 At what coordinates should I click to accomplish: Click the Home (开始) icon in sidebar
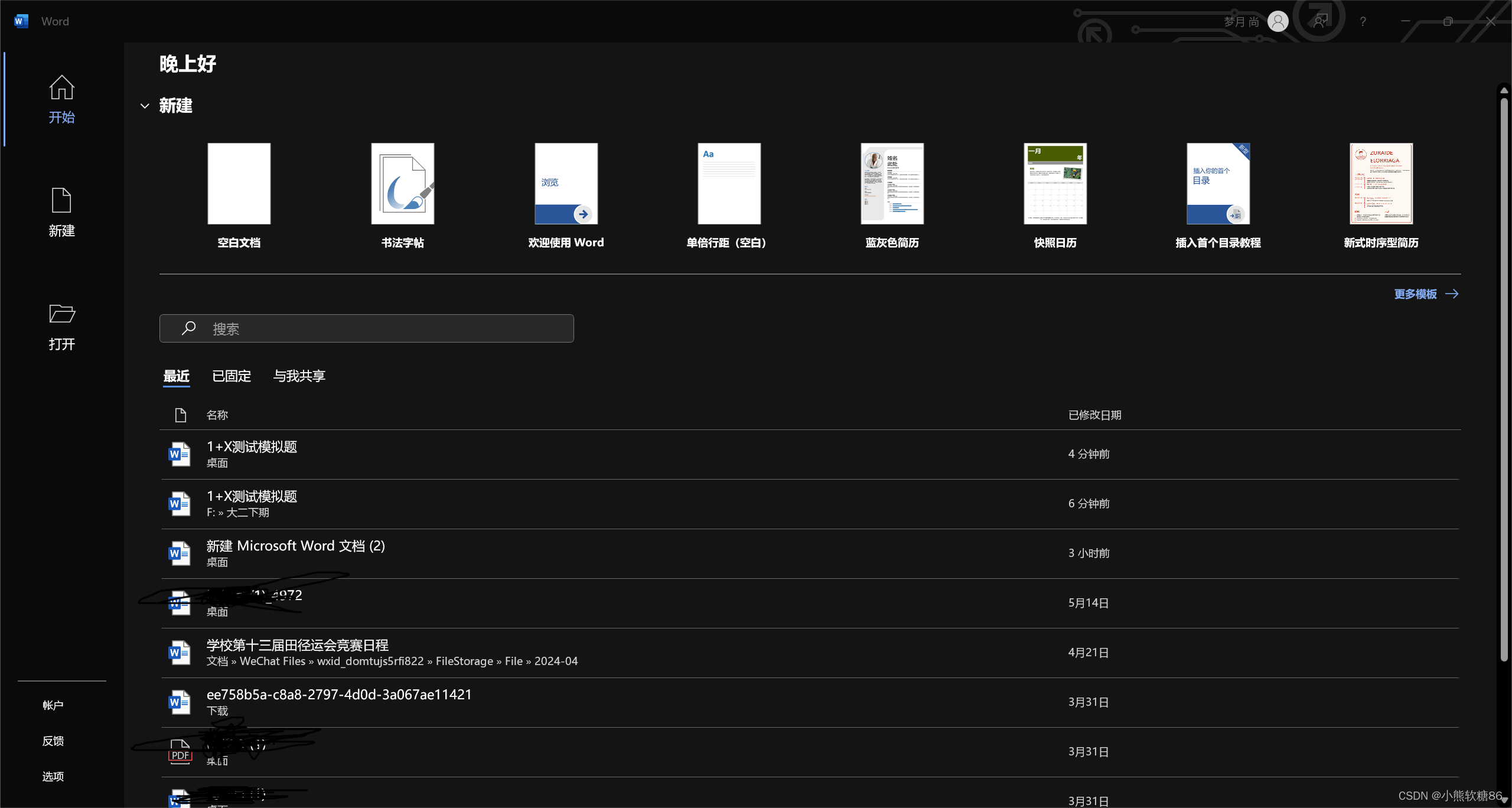61,88
